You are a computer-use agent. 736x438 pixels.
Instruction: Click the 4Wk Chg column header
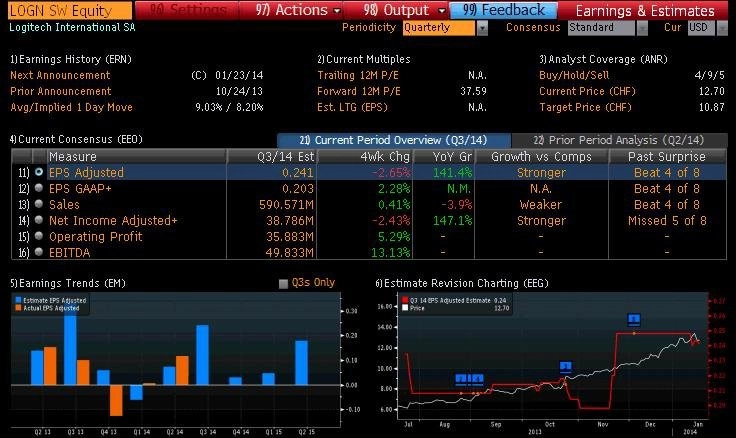point(364,156)
